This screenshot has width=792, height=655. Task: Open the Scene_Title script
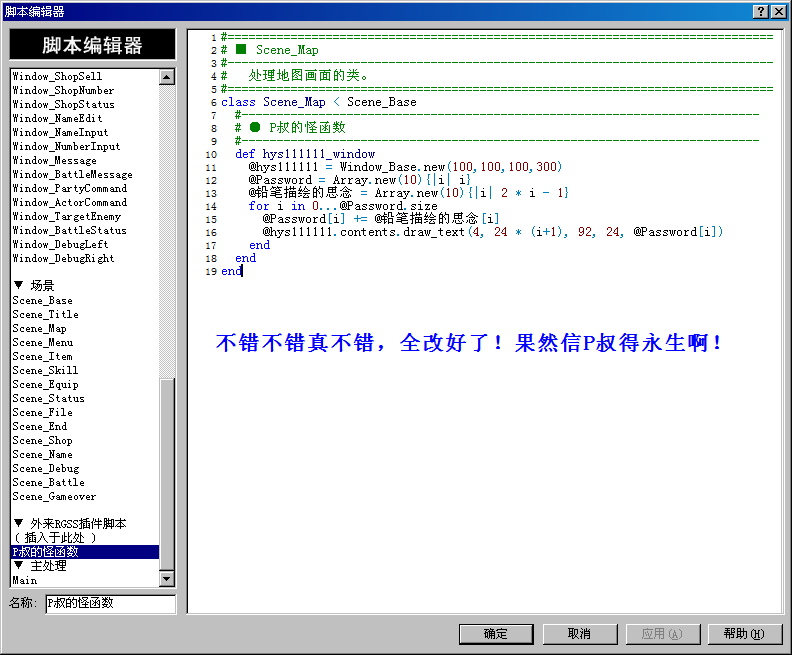[x=45, y=315]
